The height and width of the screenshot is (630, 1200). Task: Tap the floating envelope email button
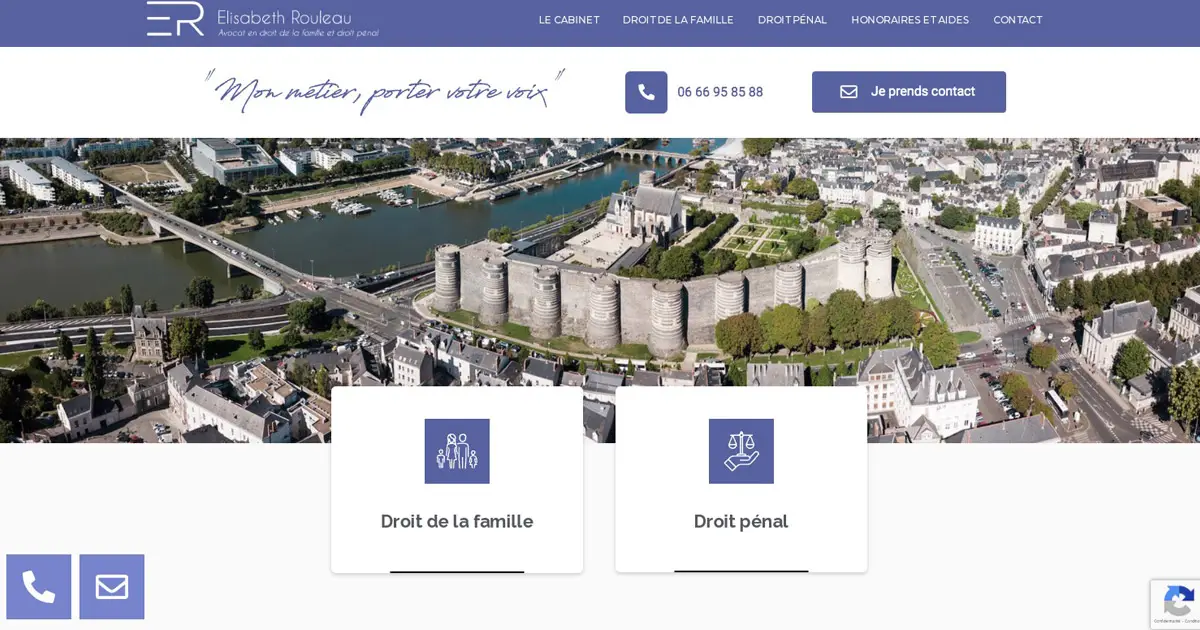[112, 587]
